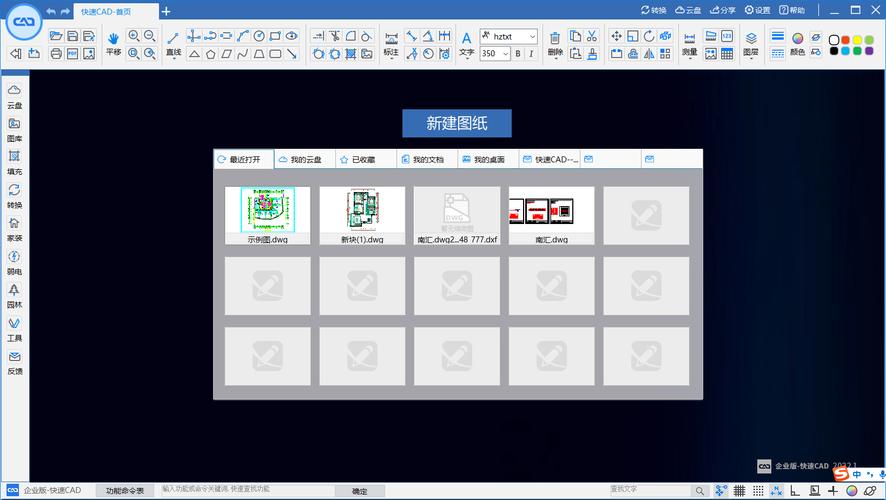Pick the yellow color swatch
The image size is (886, 500).
coord(857,40)
